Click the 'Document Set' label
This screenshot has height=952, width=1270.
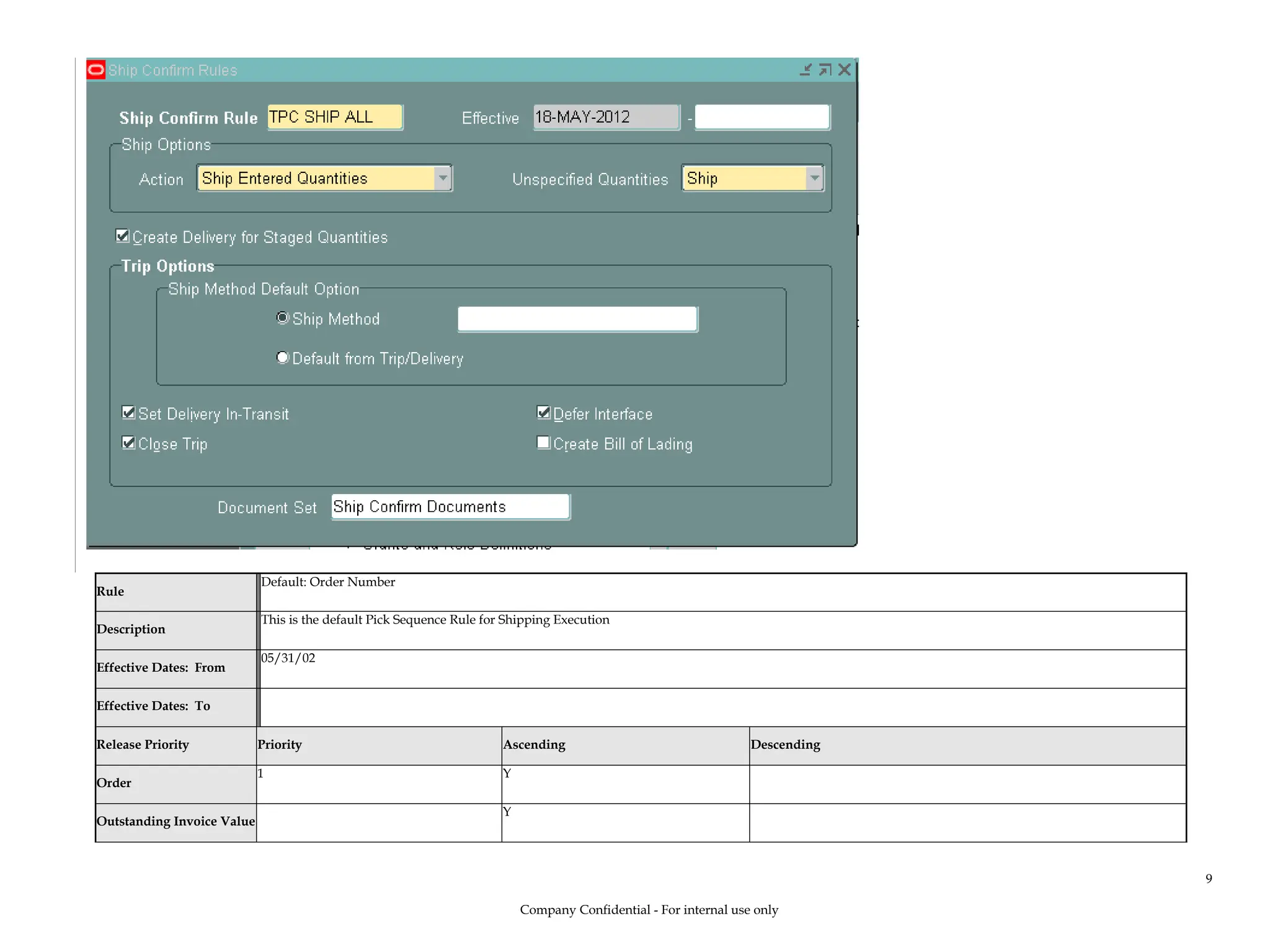click(267, 508)
